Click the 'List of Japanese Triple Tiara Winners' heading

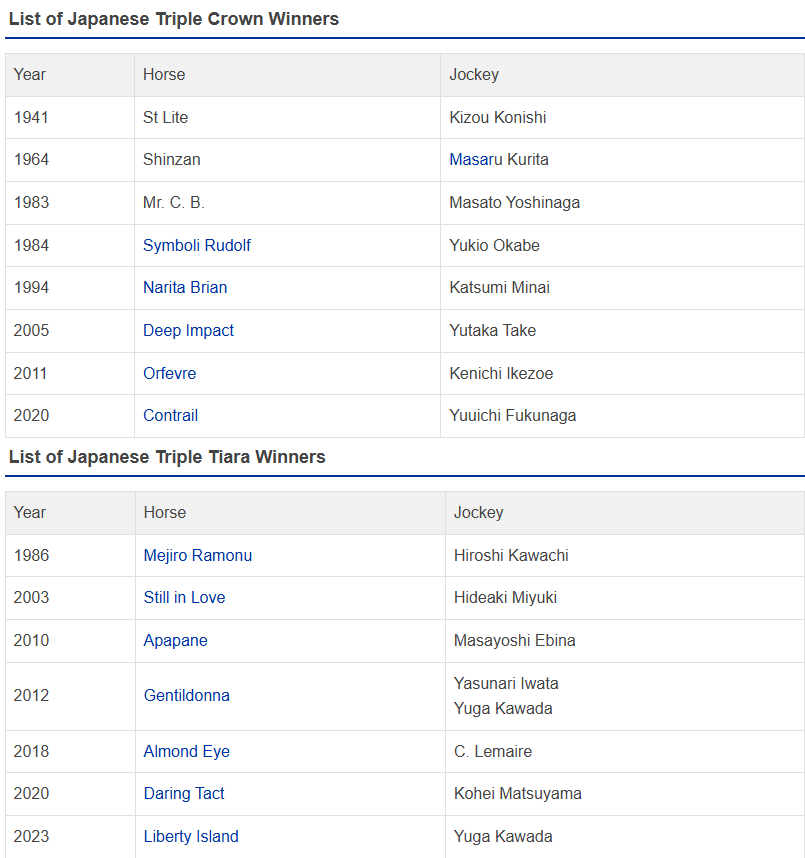point(167,457)
